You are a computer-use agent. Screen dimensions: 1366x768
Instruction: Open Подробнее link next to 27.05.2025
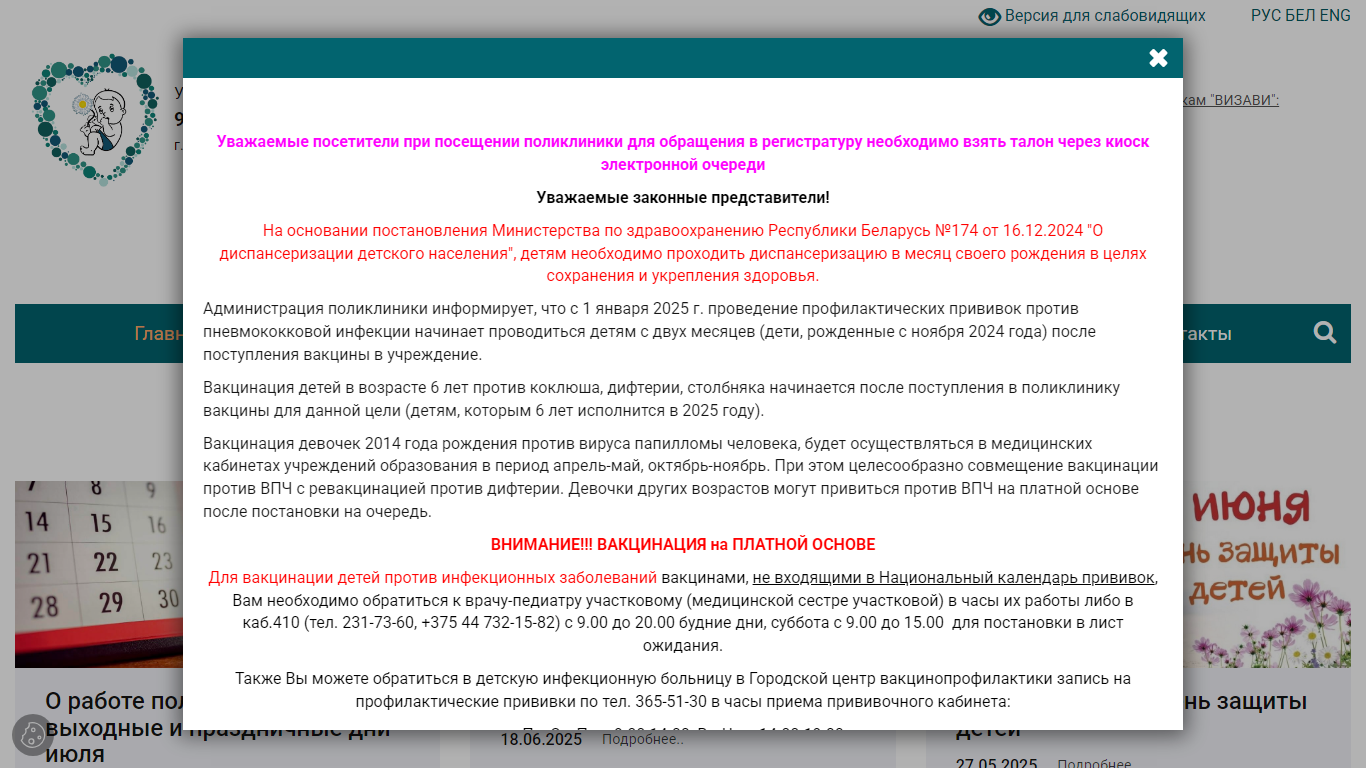[1095, 765]
